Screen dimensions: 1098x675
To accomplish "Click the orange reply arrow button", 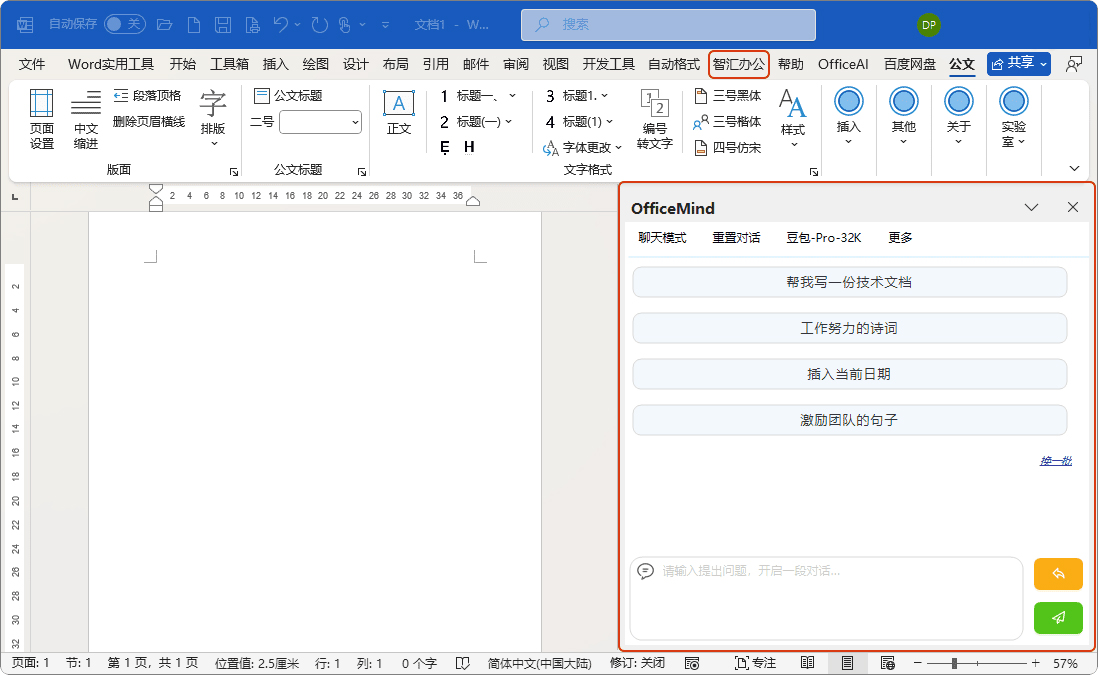I will pos(1058,574).
